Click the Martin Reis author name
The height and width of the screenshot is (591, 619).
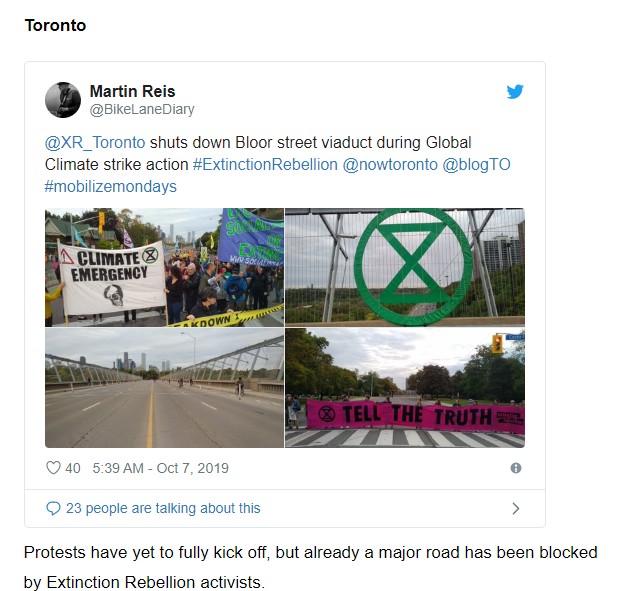click(x=135, y=91)
